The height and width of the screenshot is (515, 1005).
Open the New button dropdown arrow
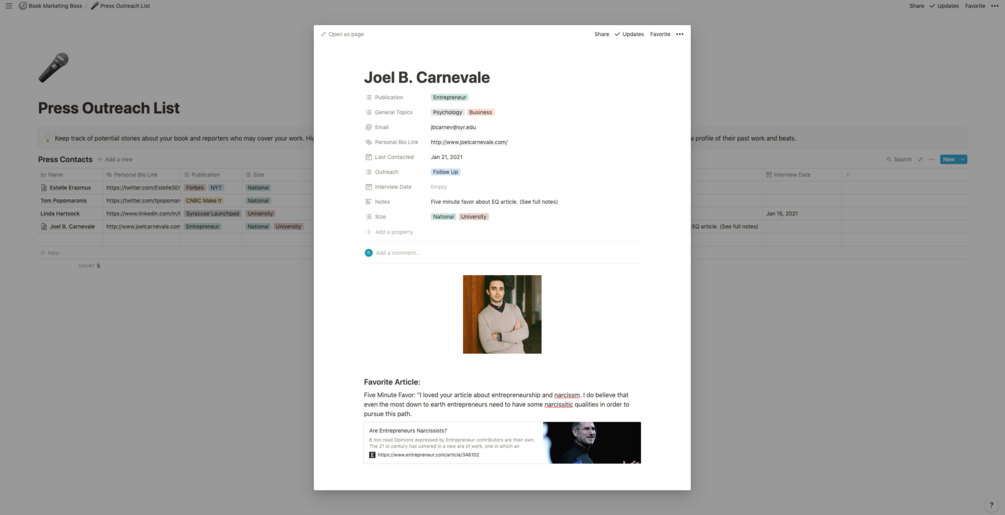pos(963,159)
